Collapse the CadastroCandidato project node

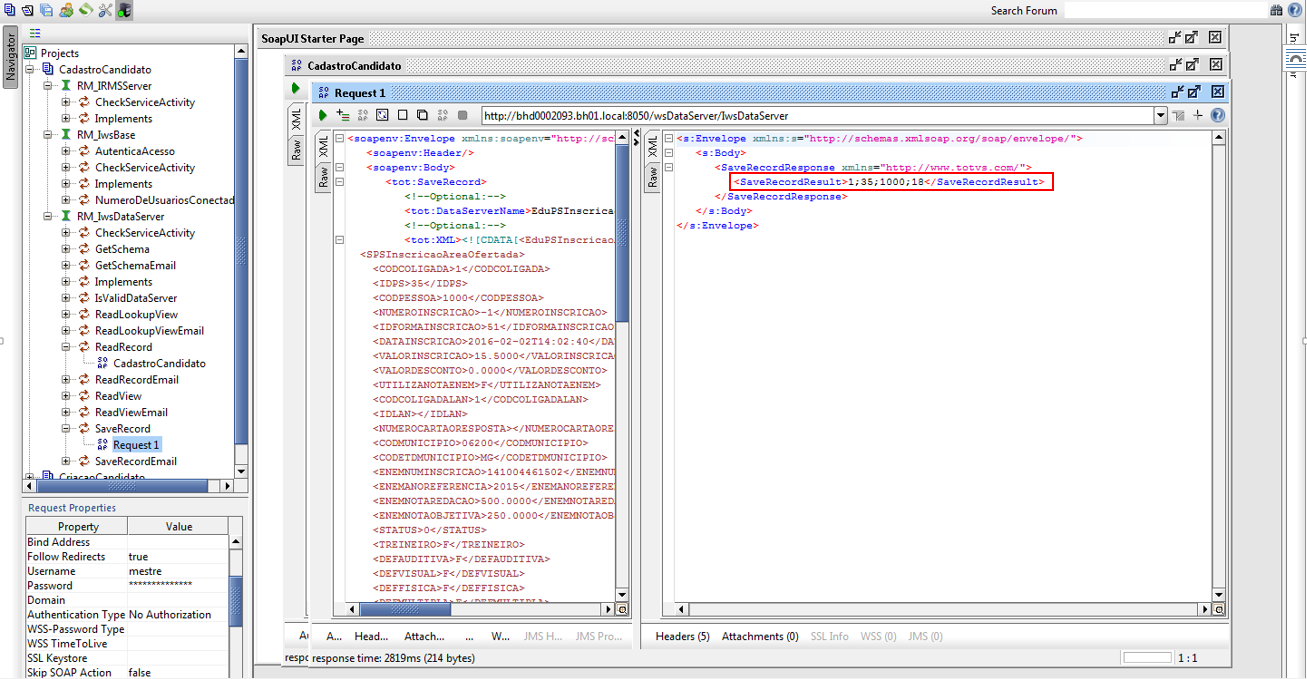(30, 70)
